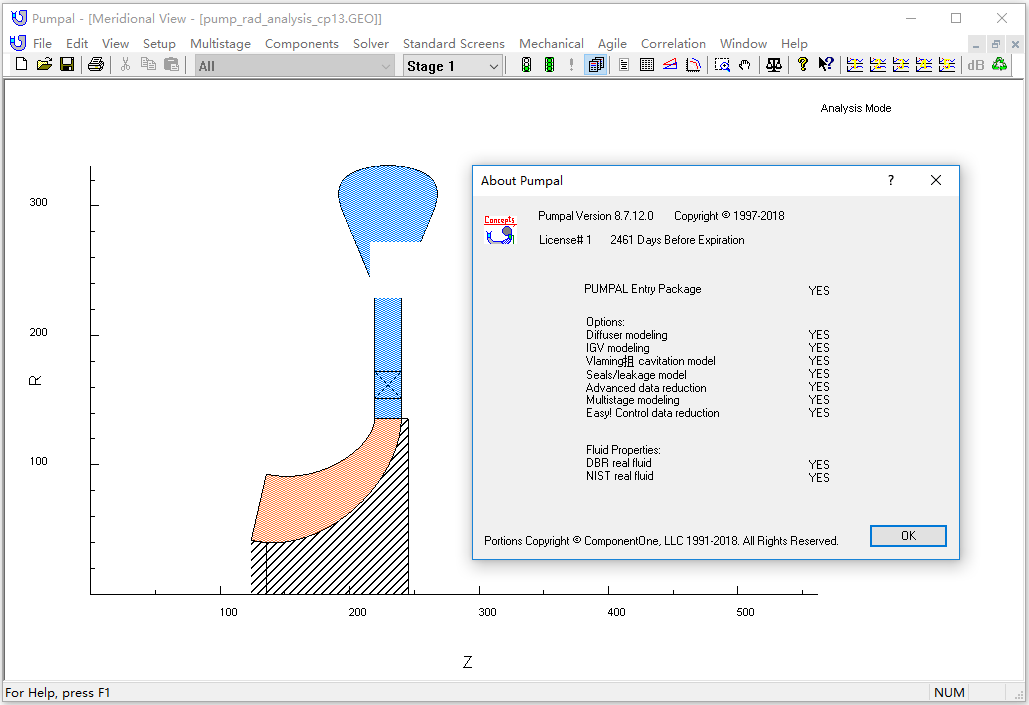This screenshot has height=705, width=1029.
Task: Click the NUM indicator in status bar
Action: [949, 693]
